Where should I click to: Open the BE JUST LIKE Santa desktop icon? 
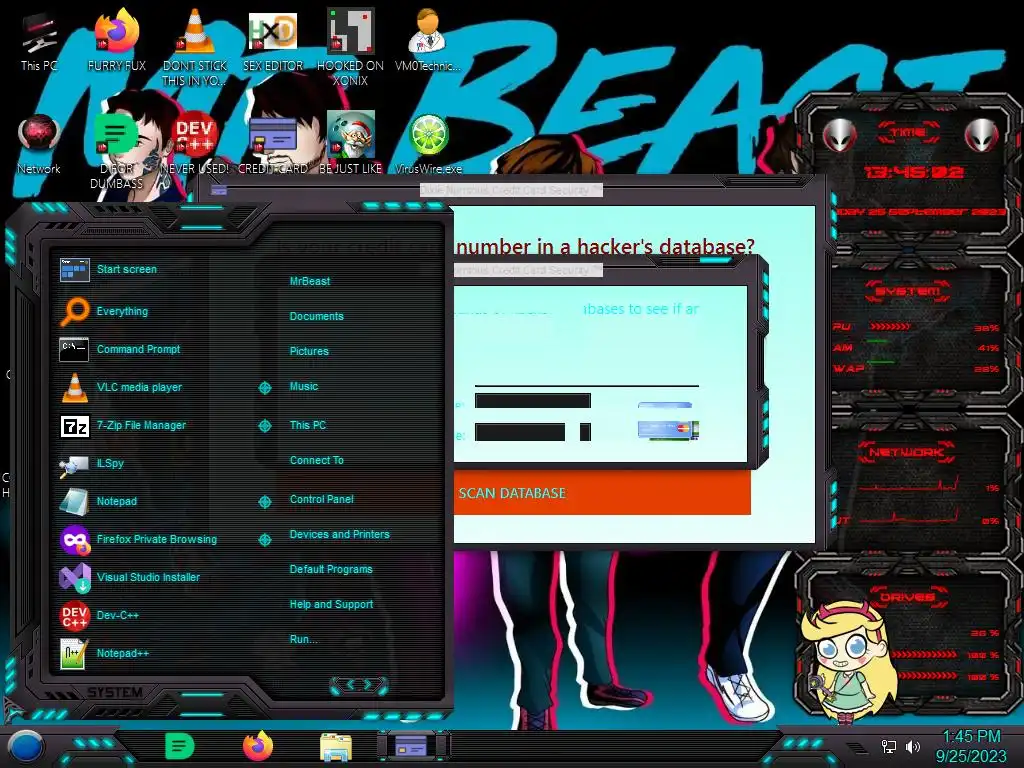pyautogui.click(x=351, y=144)
